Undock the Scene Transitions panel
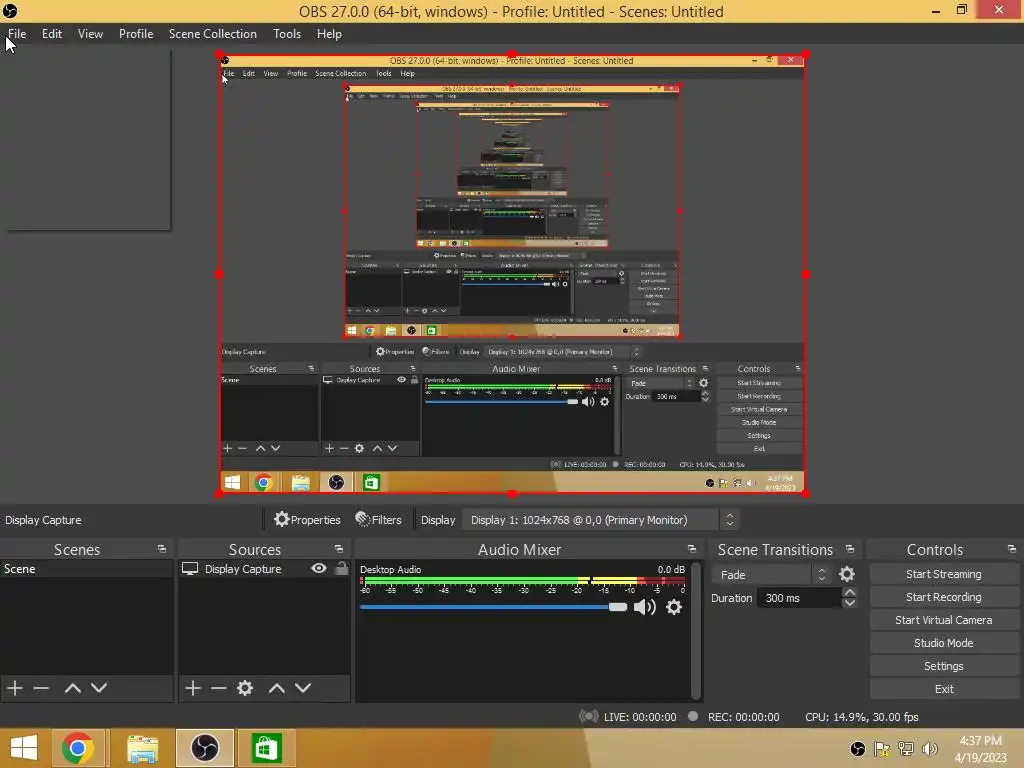Screen dimensions: 1024x768 (x=850, y=549)
